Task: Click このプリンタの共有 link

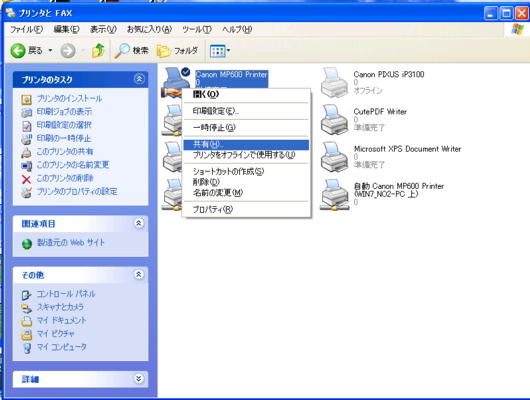Action: coord(65,152)
